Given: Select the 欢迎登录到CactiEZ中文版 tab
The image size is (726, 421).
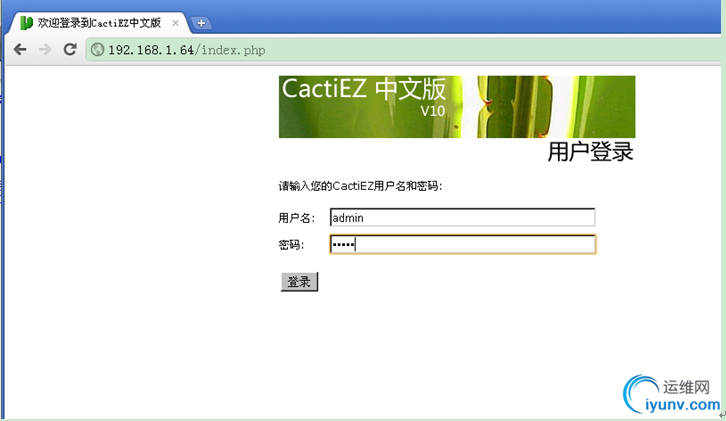Looking at the screenshot, I should (99, 23).
